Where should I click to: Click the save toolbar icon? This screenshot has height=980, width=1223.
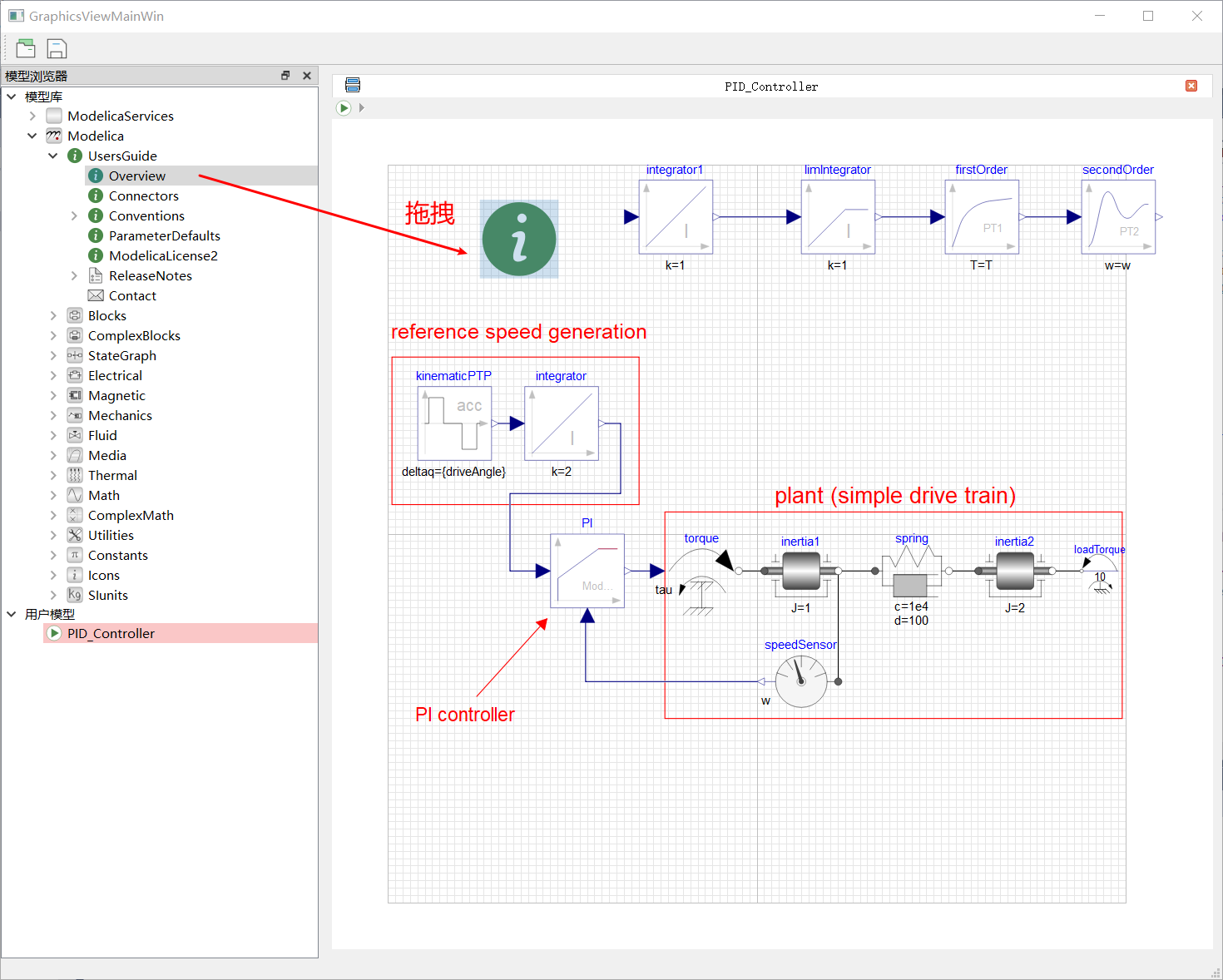(x=57, y=49)
